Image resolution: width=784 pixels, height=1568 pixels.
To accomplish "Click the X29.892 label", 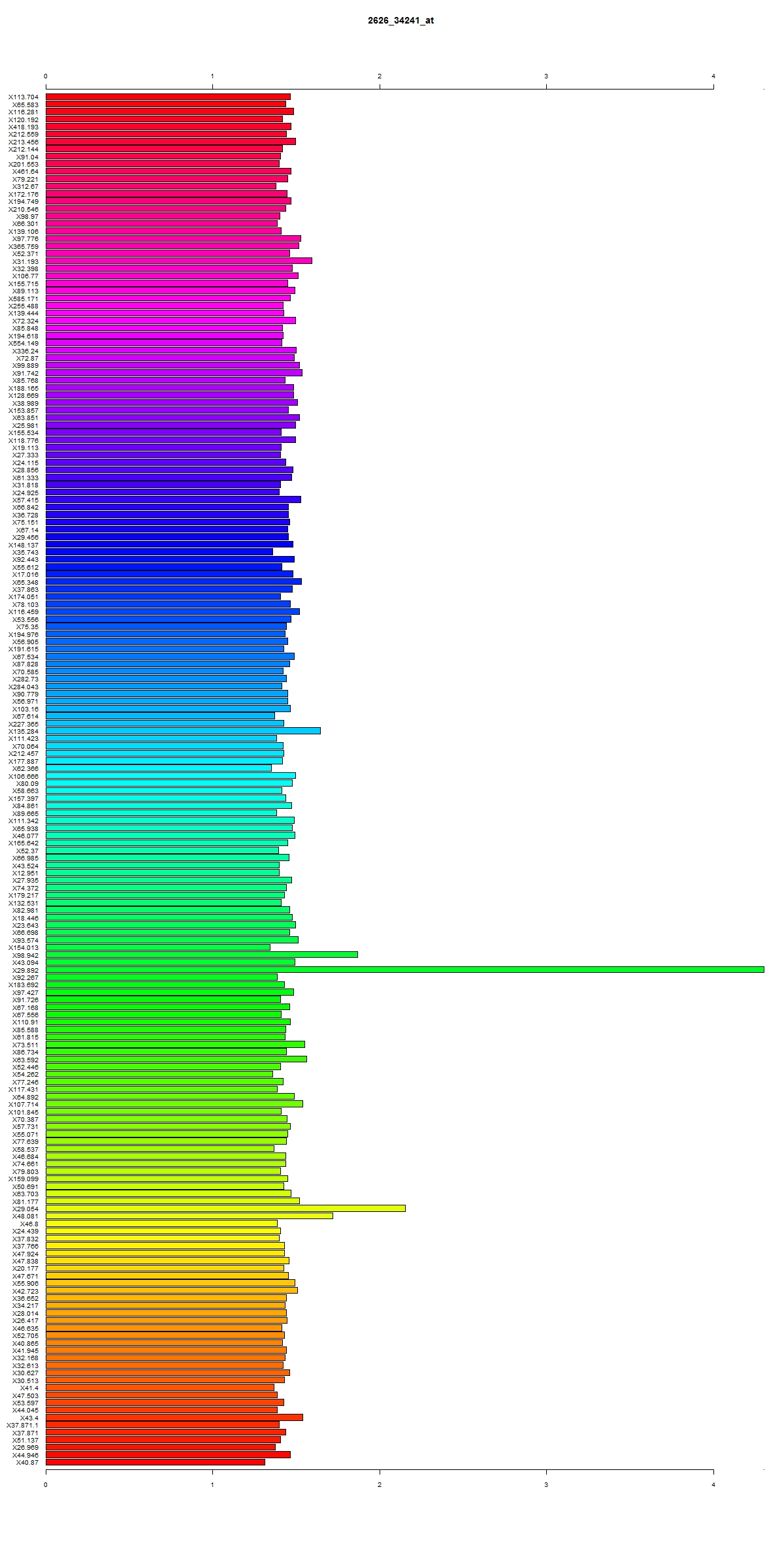I will point(25,970).
